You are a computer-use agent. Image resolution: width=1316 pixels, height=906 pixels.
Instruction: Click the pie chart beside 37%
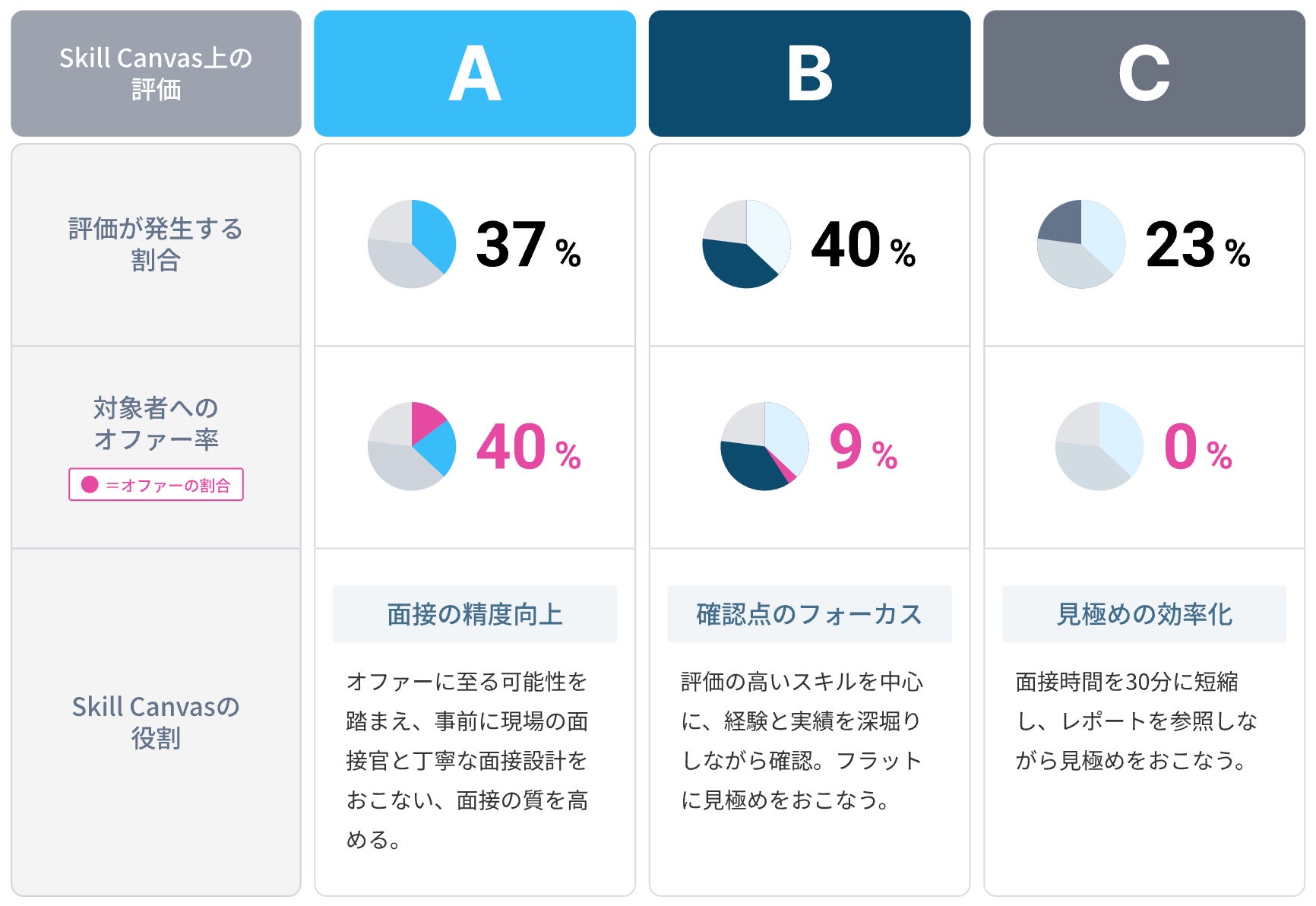(412, 244)
